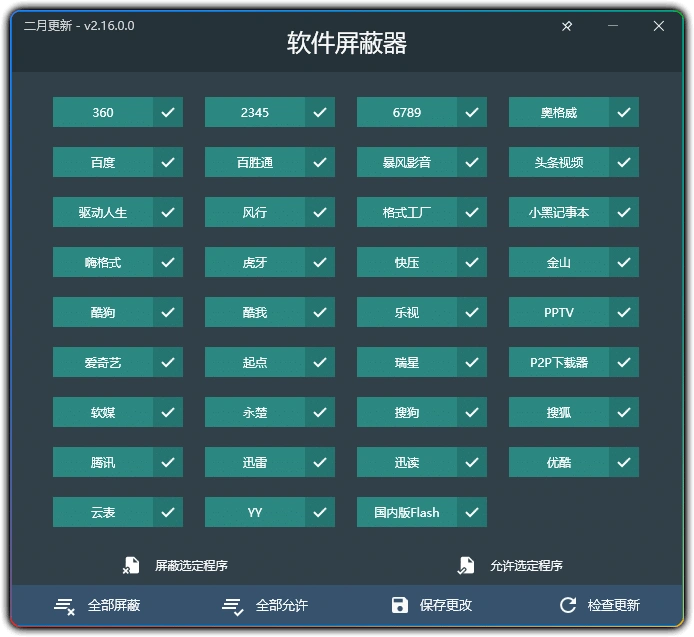Toggle the 爱奇艺 checkmark box
The image size is (694, 637).
(x=168, y=363)
